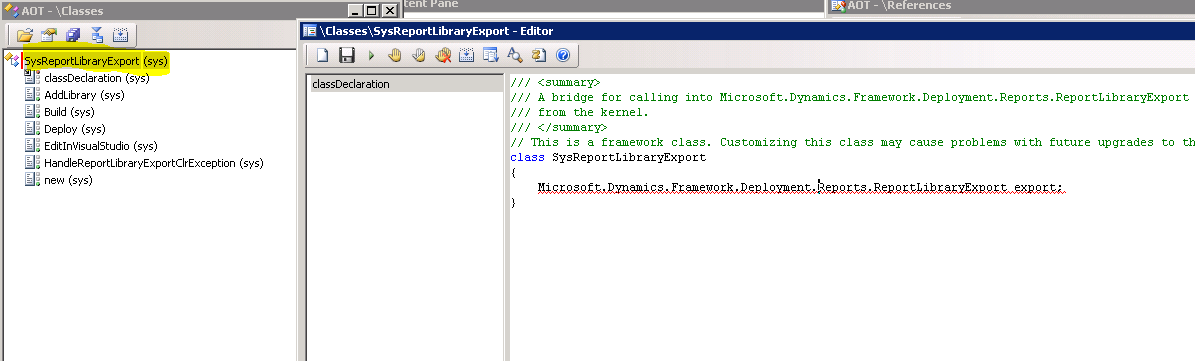Click 'This is a framework class' comment
Viewport: 1195px width, 361px height.
point(852,142)
